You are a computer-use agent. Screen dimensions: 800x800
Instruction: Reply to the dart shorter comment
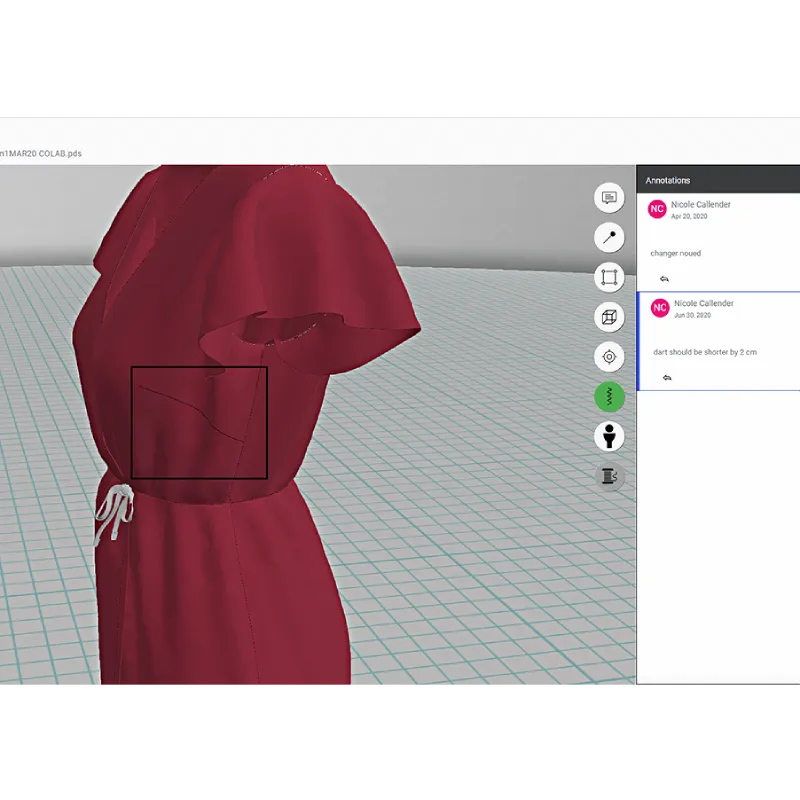click(667, 378)
